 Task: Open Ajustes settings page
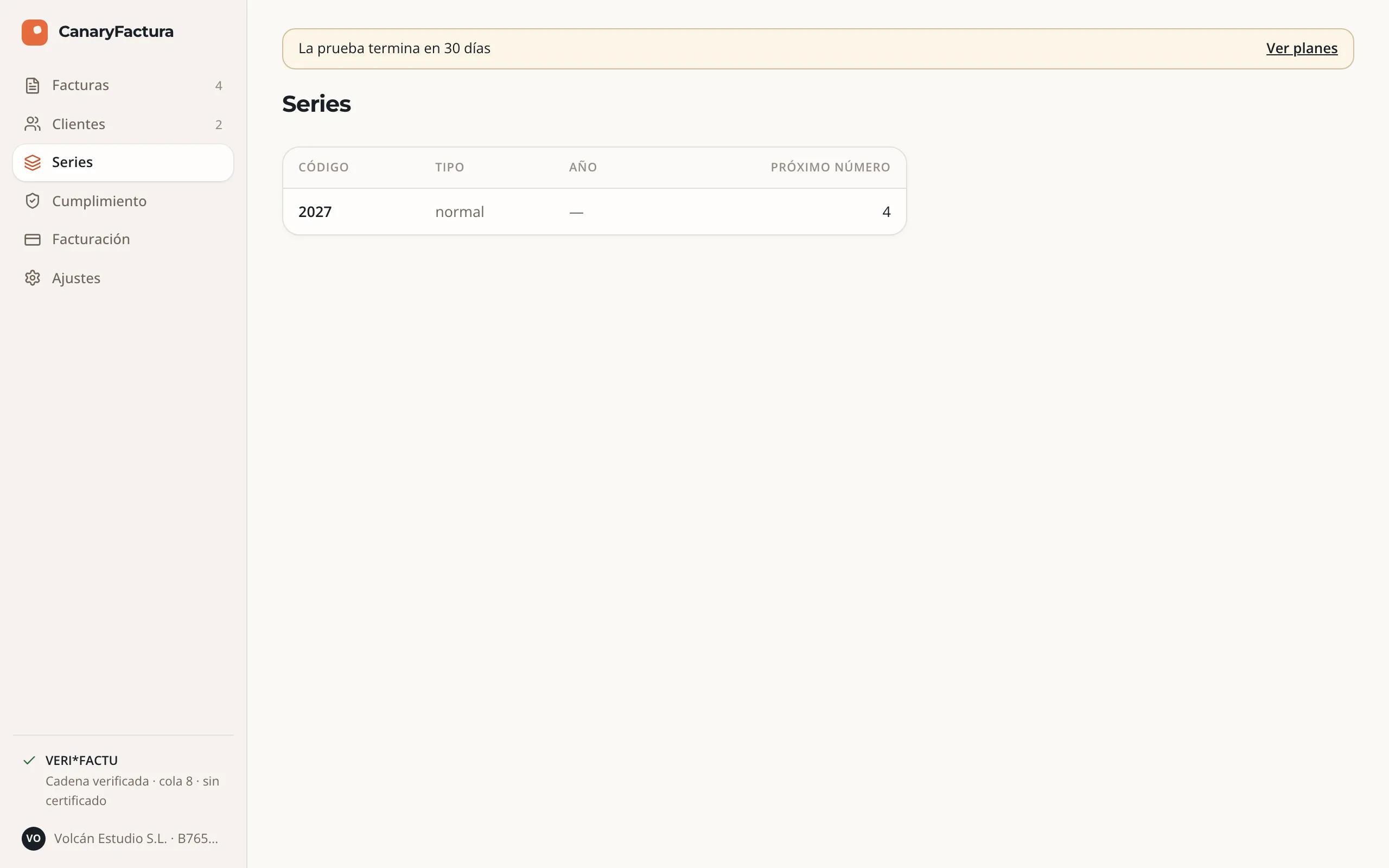point(123,278)
